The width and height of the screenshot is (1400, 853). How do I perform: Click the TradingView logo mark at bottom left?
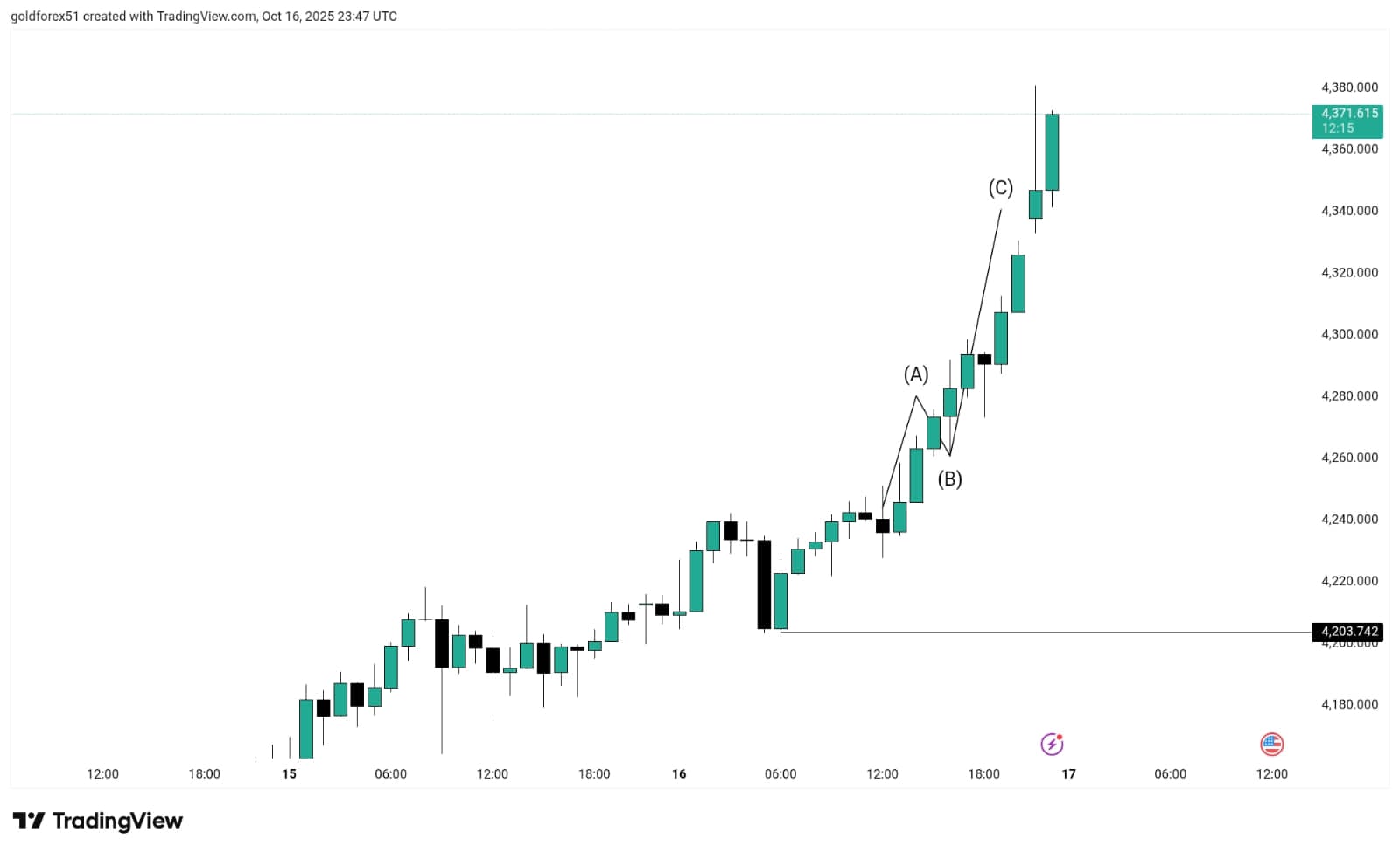coord(28,821)
